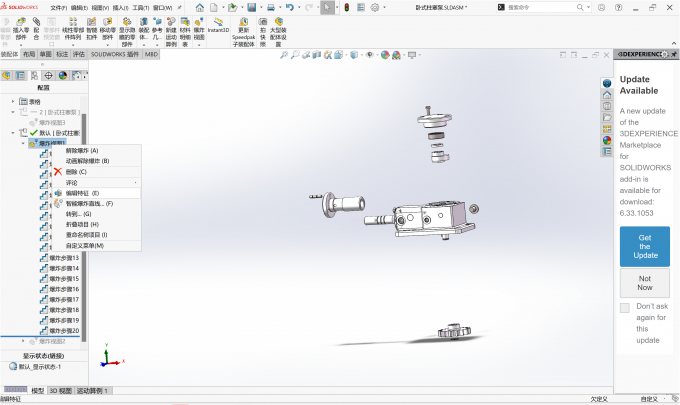The width and height of the screenshot is (680, 405).
Task: Select the arrow Select tool in the top bar
Action: tap(327, 7)
